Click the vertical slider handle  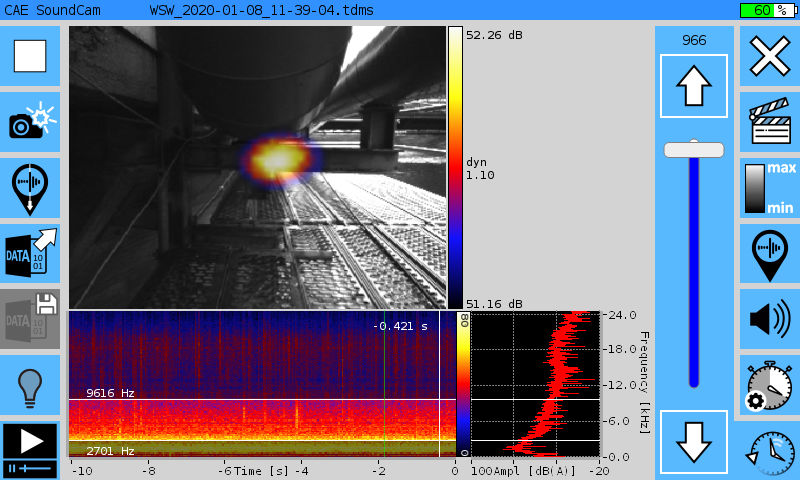pyautogui.click(x=693, y=149)
